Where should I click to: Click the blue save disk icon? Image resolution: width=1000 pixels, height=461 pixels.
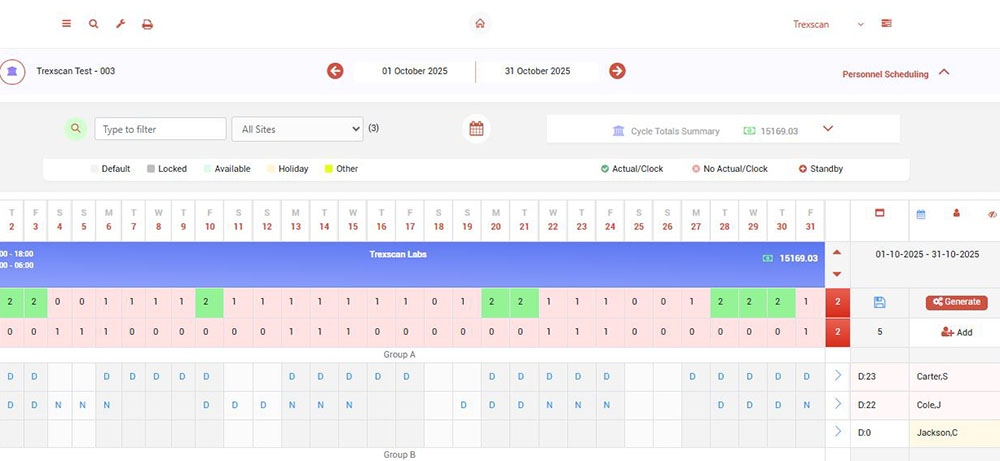[x=879, y=302]
